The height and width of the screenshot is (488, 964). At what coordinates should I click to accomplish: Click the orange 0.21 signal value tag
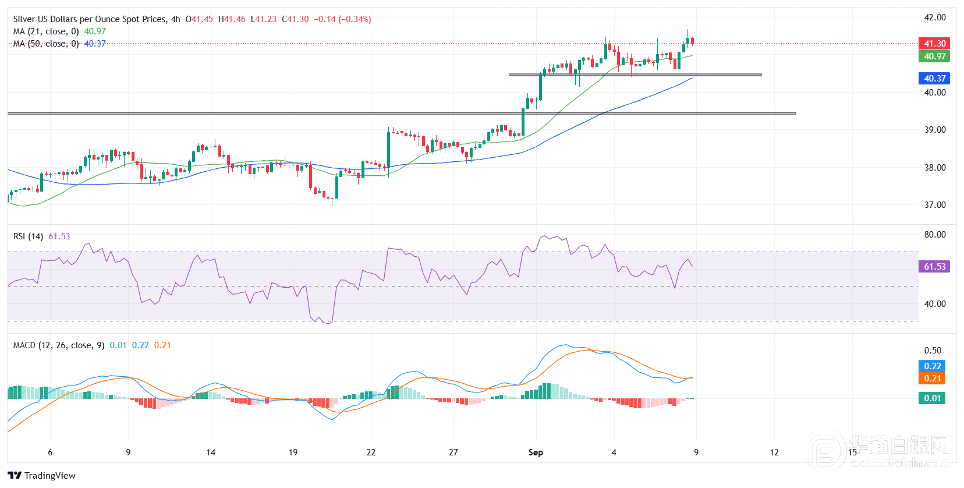pos(934,379)
